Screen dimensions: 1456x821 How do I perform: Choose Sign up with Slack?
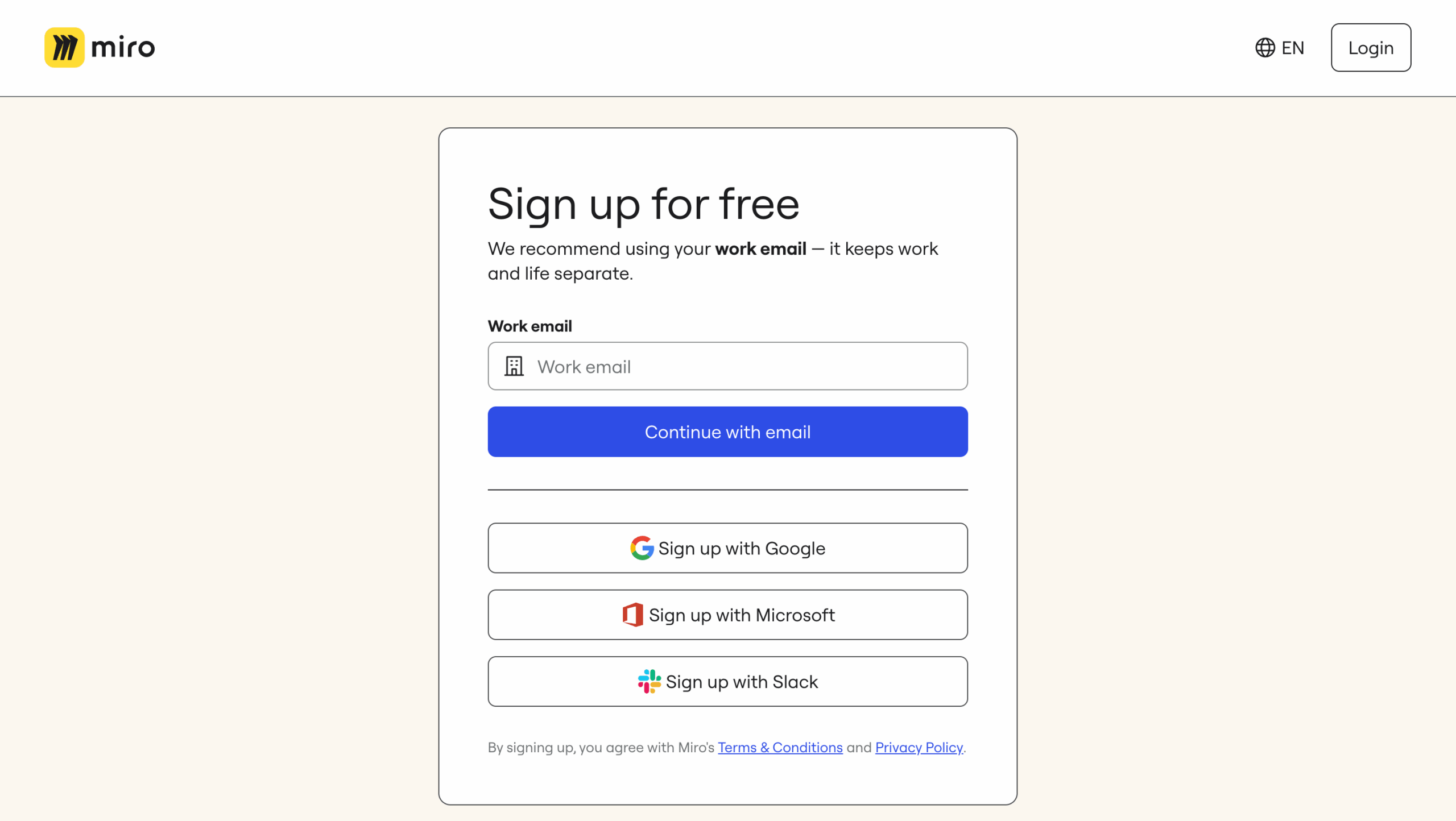click(727, 681)
